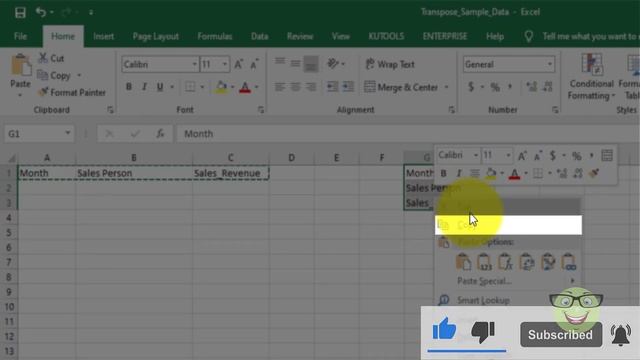Switch to the Formulas tab
The image size is (640, 360).
[x=215, y=36]
